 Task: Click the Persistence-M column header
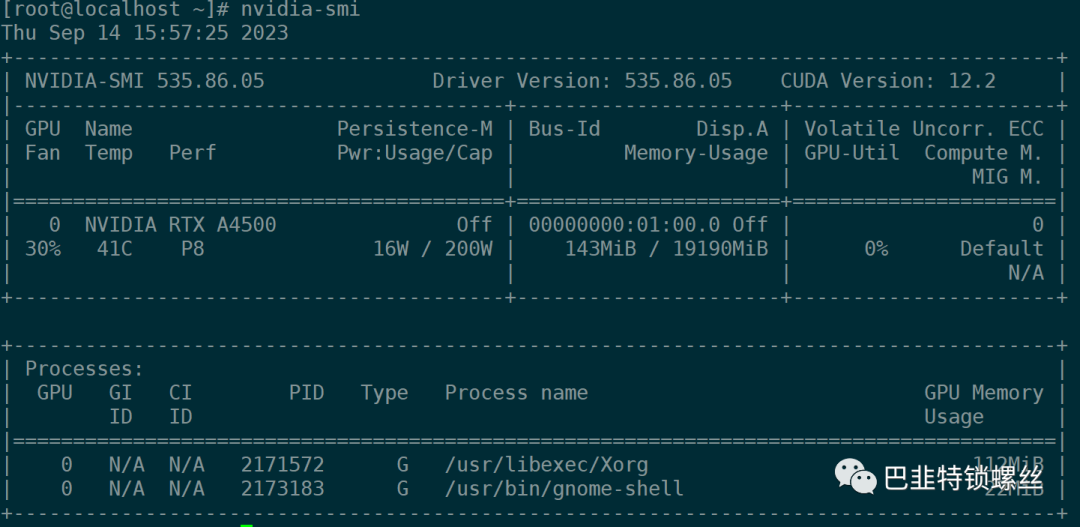(x=414, y=129)
